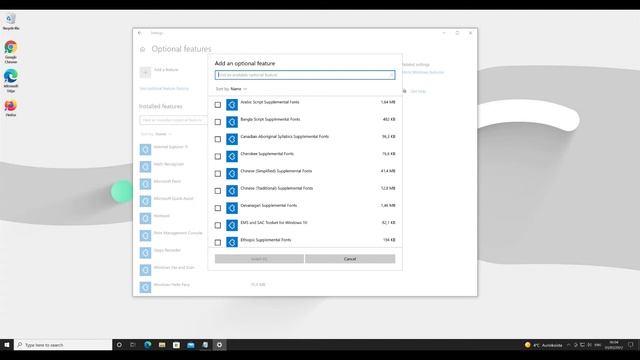Click the Arabic Script Supplemental Fonts icon

(x=232, y=105)
